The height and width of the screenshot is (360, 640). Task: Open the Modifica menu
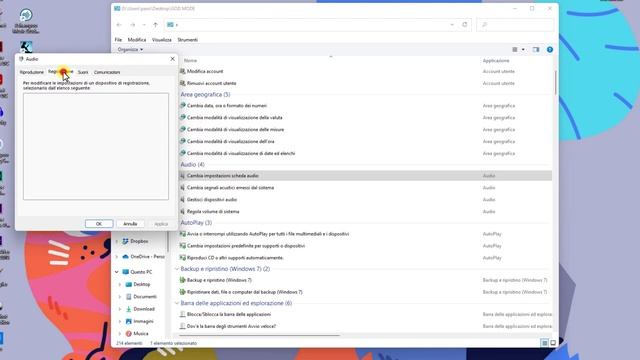coord(137,40)
